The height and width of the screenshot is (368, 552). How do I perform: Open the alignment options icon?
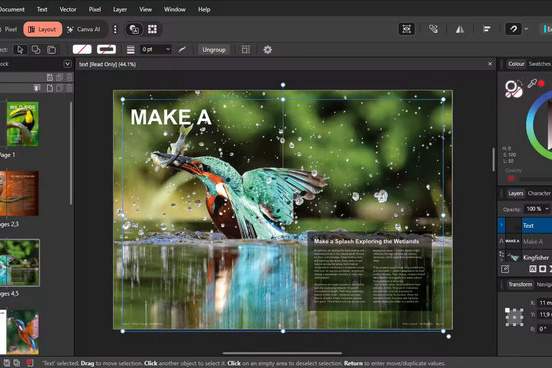coord(487,29)
